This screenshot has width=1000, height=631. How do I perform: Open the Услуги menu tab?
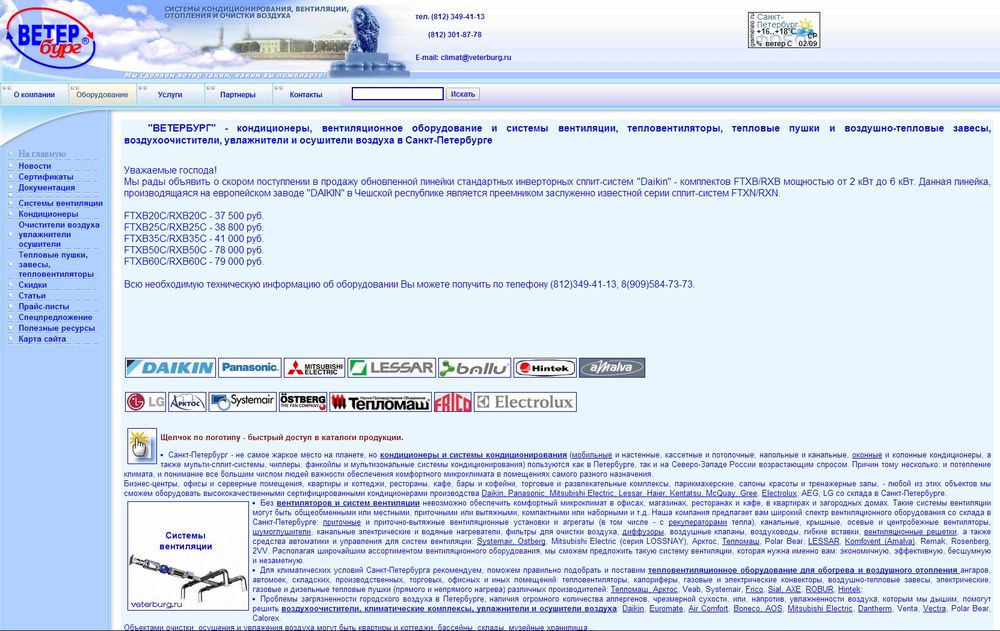click(170, 94)
